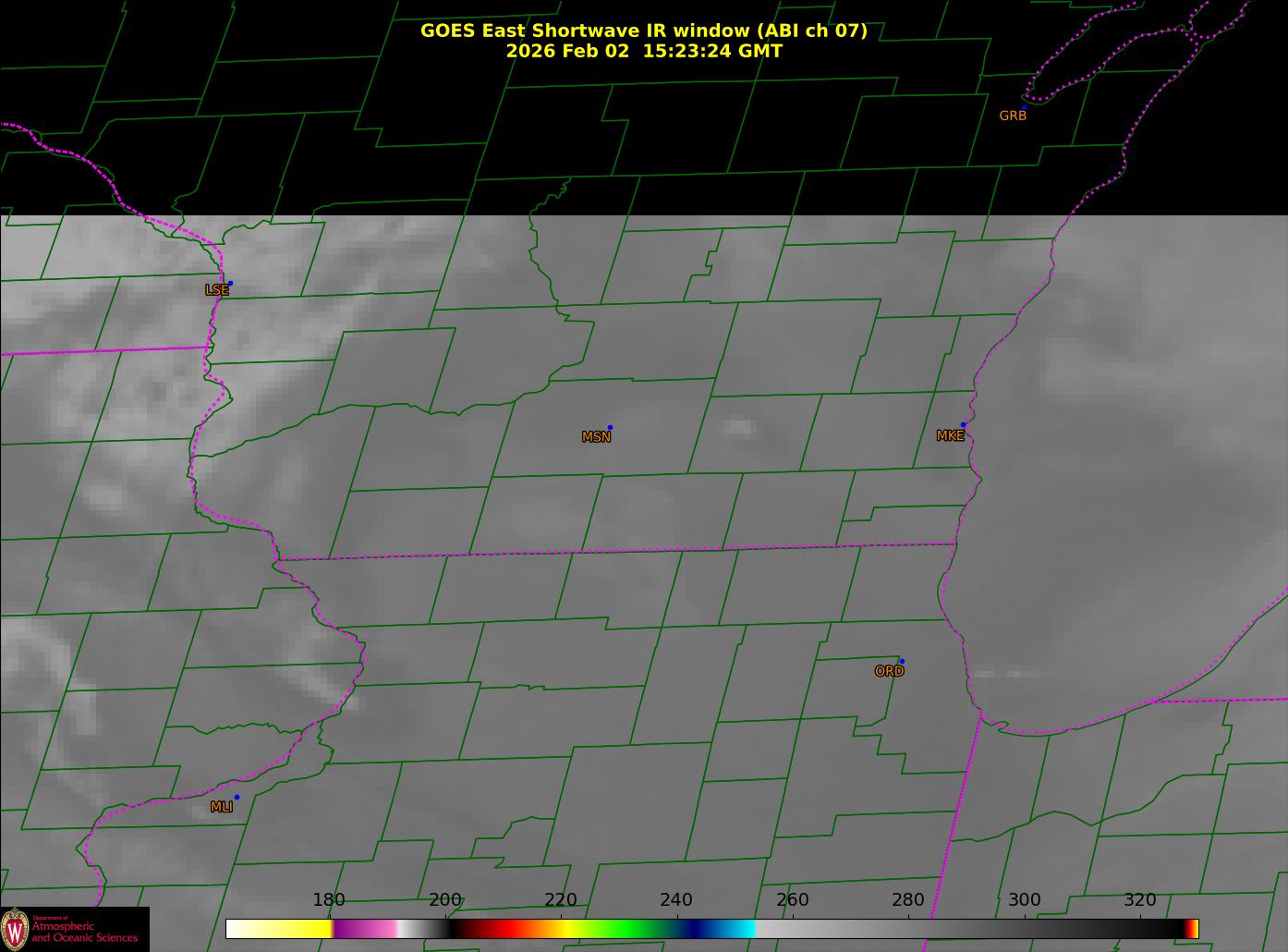Click the 260 label on the color scale

[x=793, y=899]
